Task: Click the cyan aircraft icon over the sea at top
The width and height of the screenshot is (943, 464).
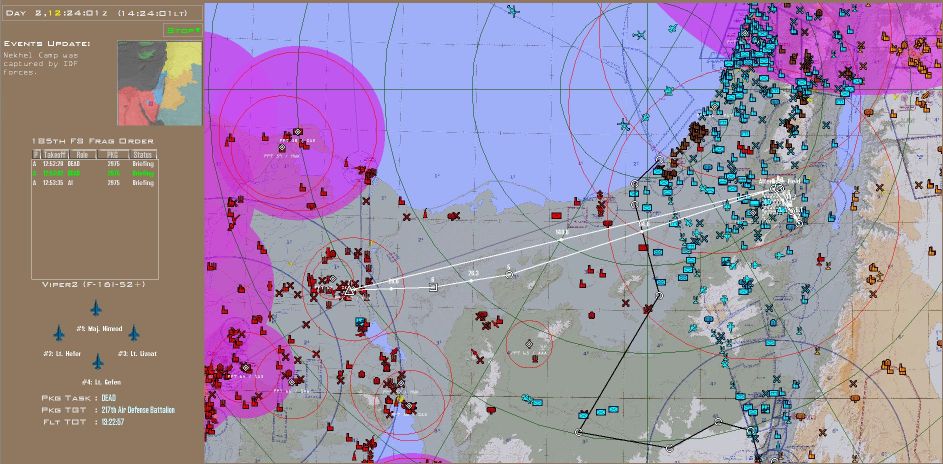Action: [513, 11]
